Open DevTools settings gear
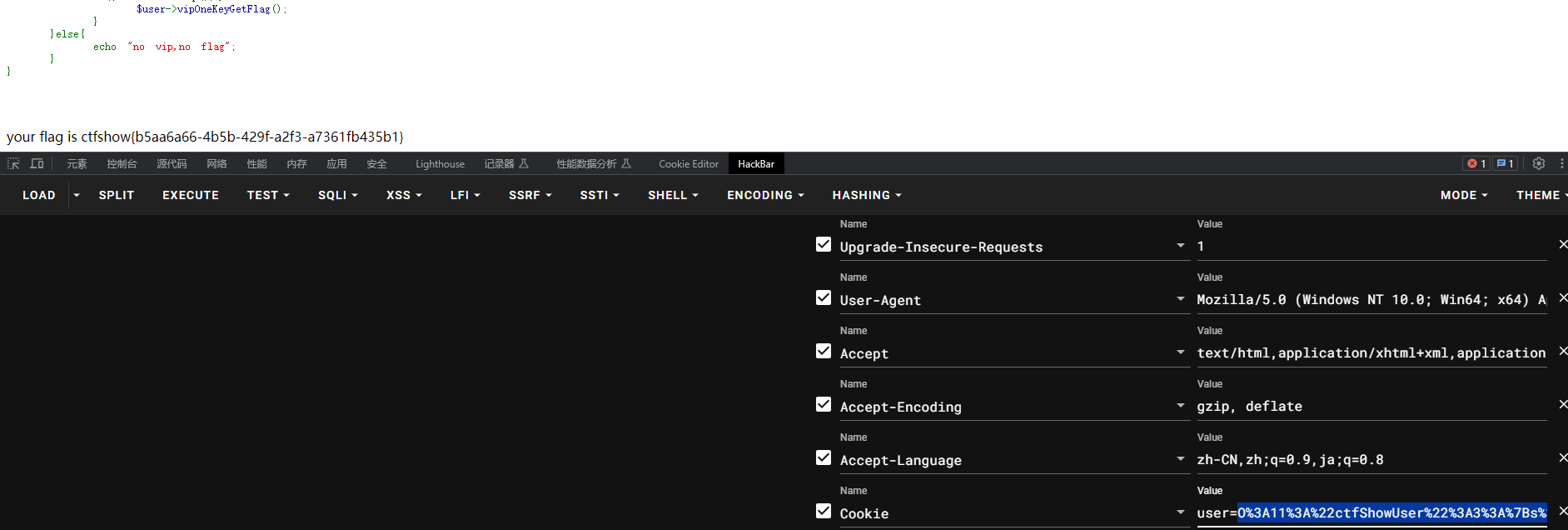 pyautogui.click(x=1539, y=164)
